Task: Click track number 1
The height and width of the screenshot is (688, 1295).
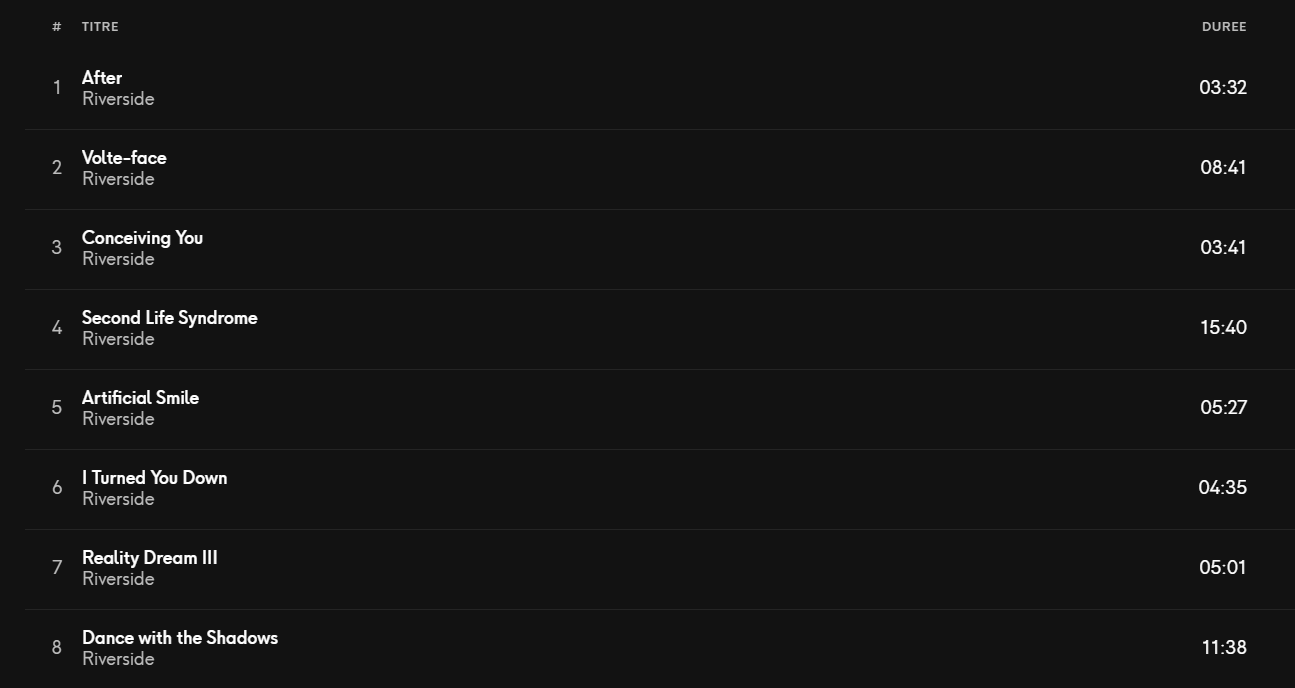Action: [x=57, y=87]
